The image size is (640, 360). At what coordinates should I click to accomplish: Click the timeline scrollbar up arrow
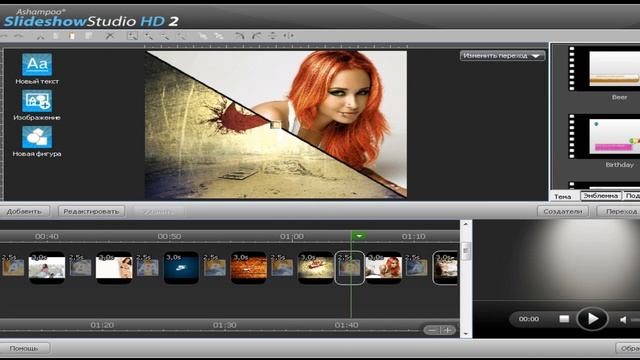pos(466,224)
